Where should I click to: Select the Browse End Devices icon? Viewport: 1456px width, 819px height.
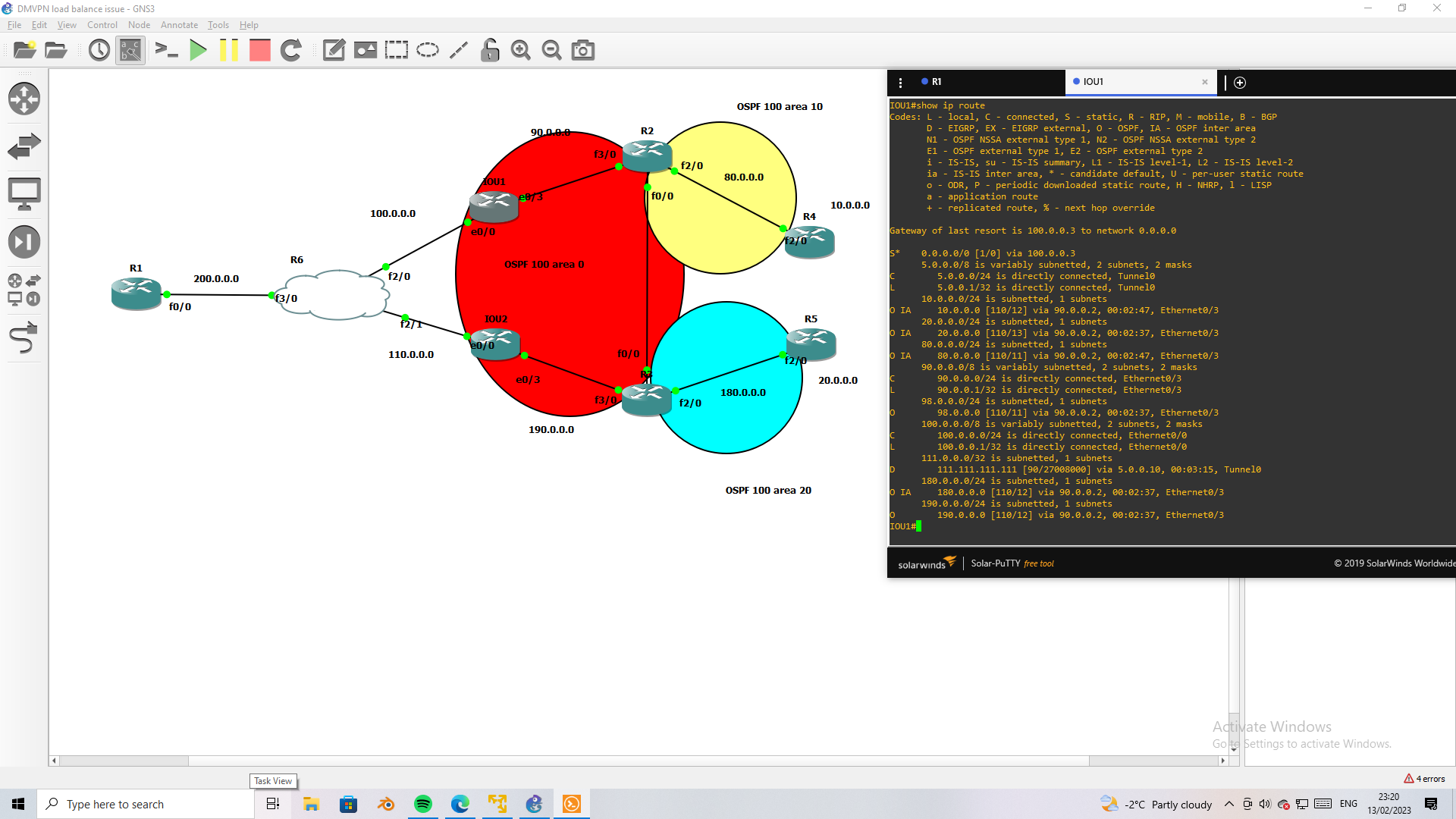25,193
